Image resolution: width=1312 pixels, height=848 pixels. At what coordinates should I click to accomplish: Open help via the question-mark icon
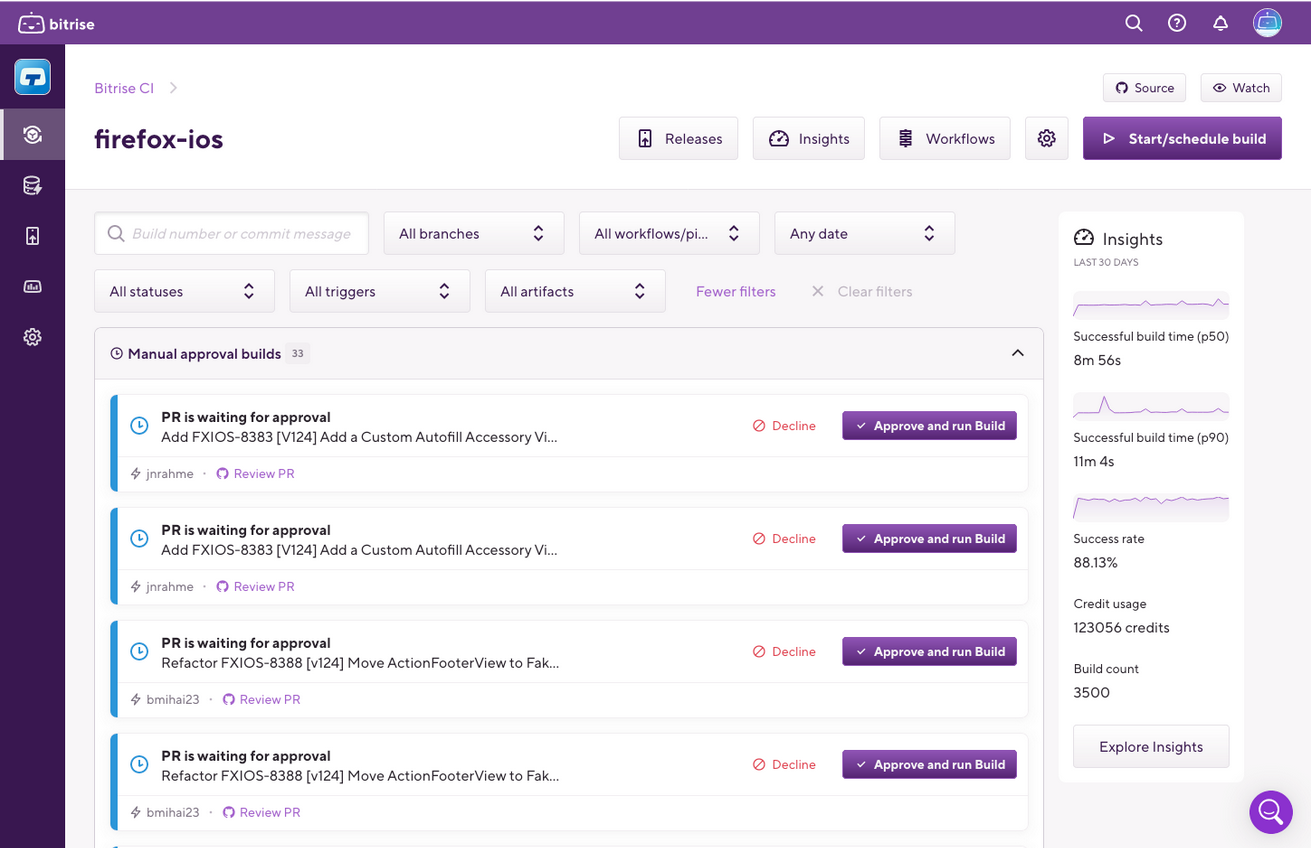(1176, 22)
